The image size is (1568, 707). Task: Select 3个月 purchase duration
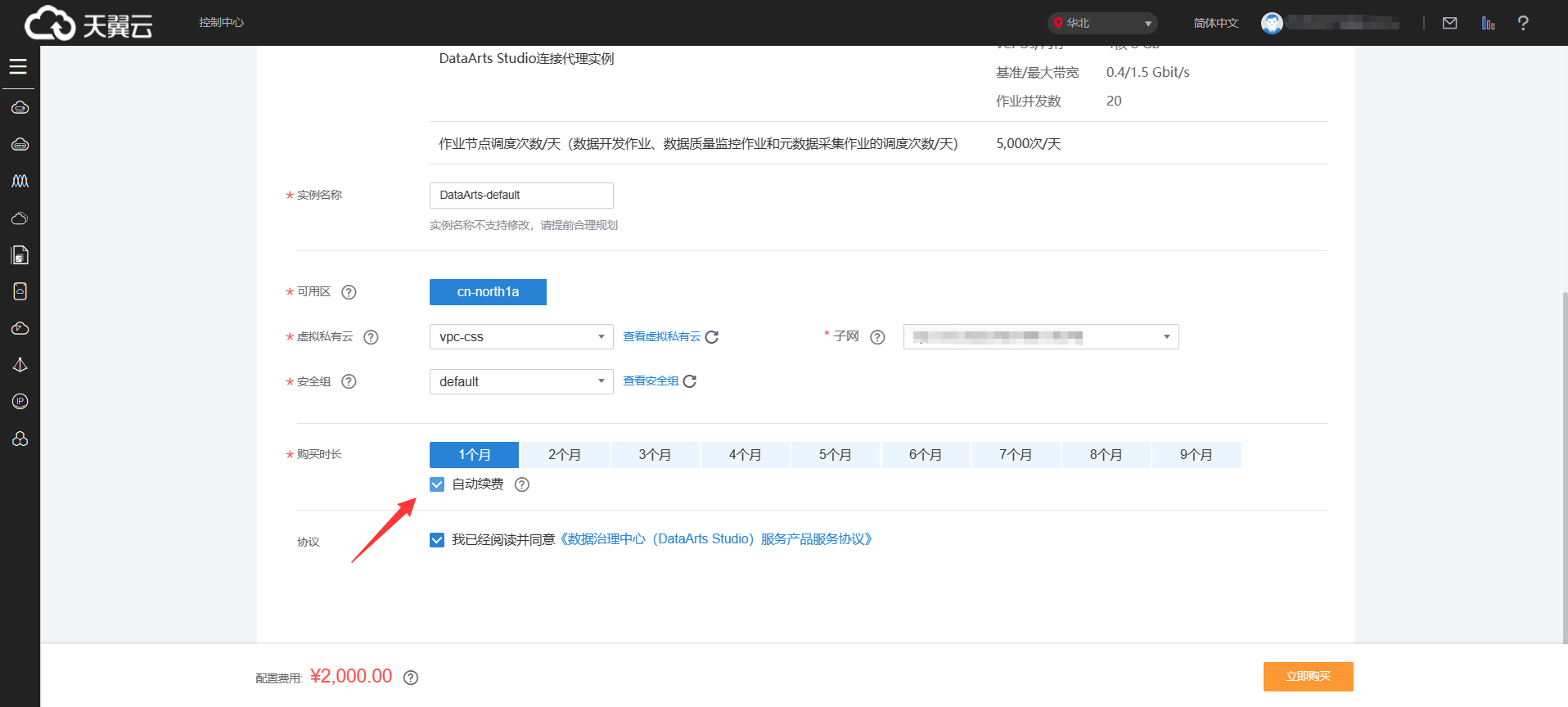[x=655, y=455]
